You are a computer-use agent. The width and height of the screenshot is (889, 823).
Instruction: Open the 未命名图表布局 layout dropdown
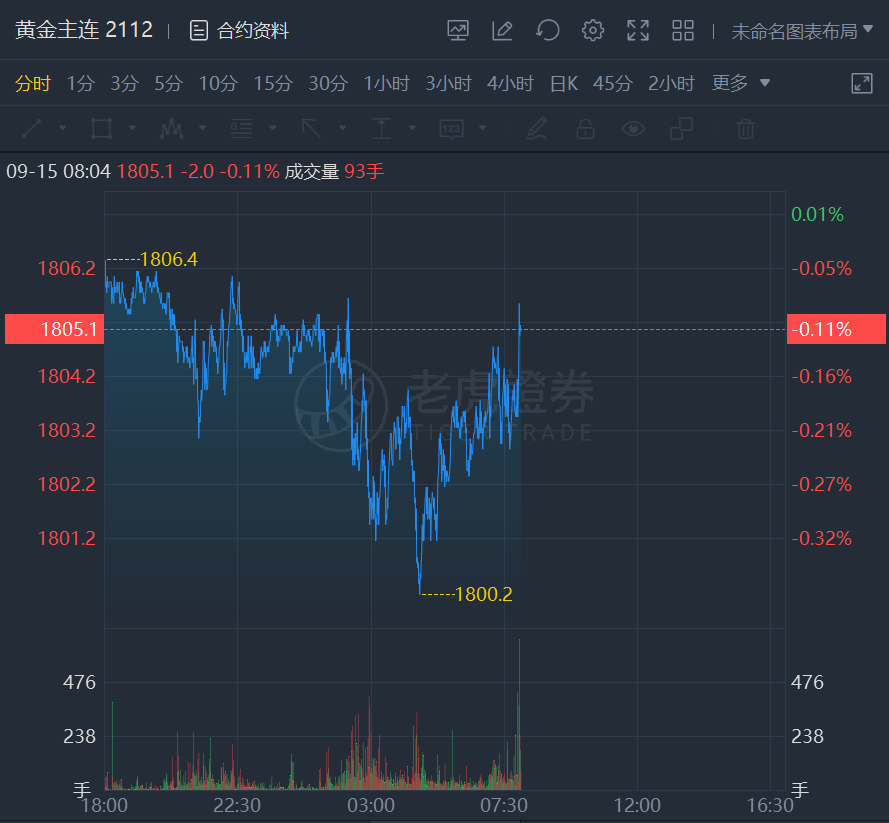(x=802, y=31)
